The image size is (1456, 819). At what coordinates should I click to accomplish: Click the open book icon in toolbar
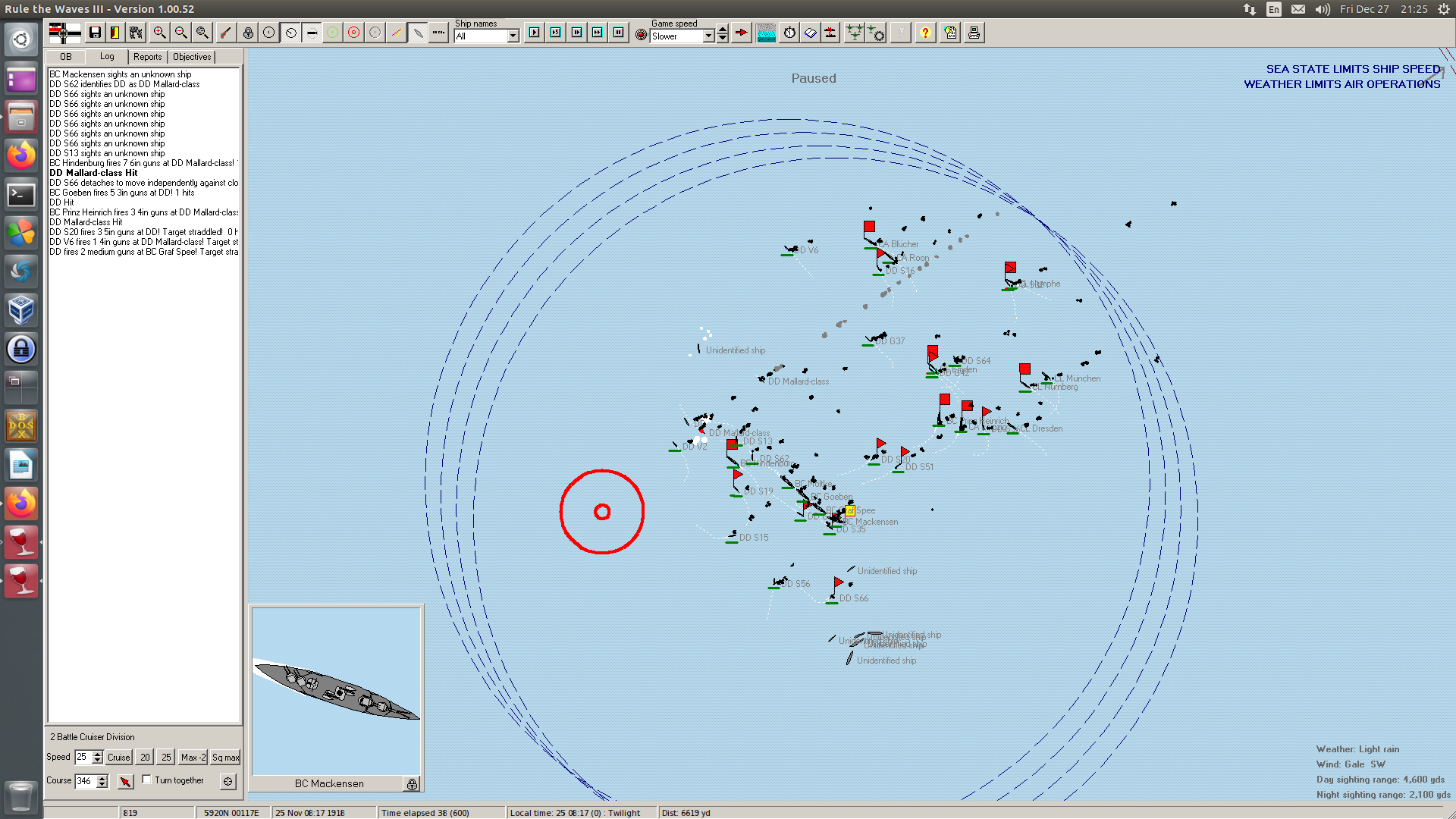(810, 33)
